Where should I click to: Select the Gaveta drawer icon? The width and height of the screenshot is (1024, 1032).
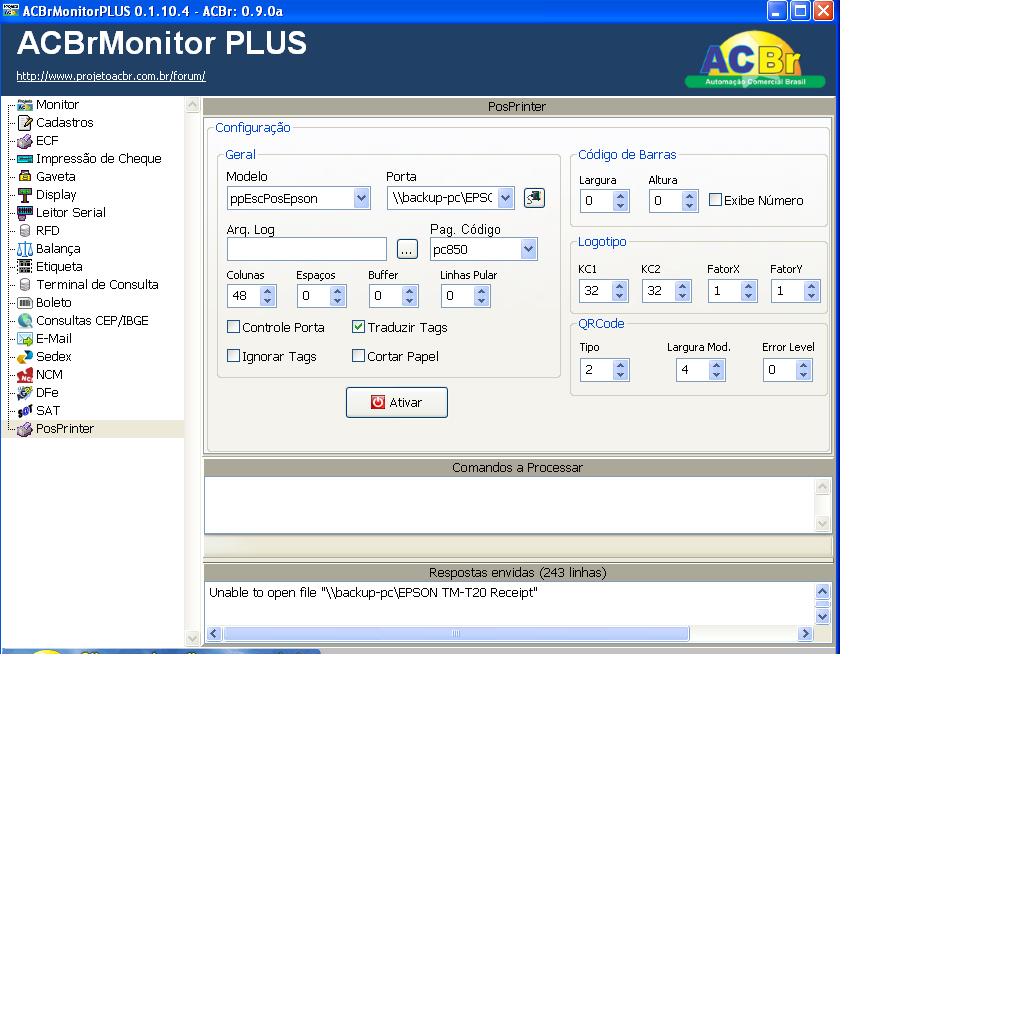(x=25, y=176)
